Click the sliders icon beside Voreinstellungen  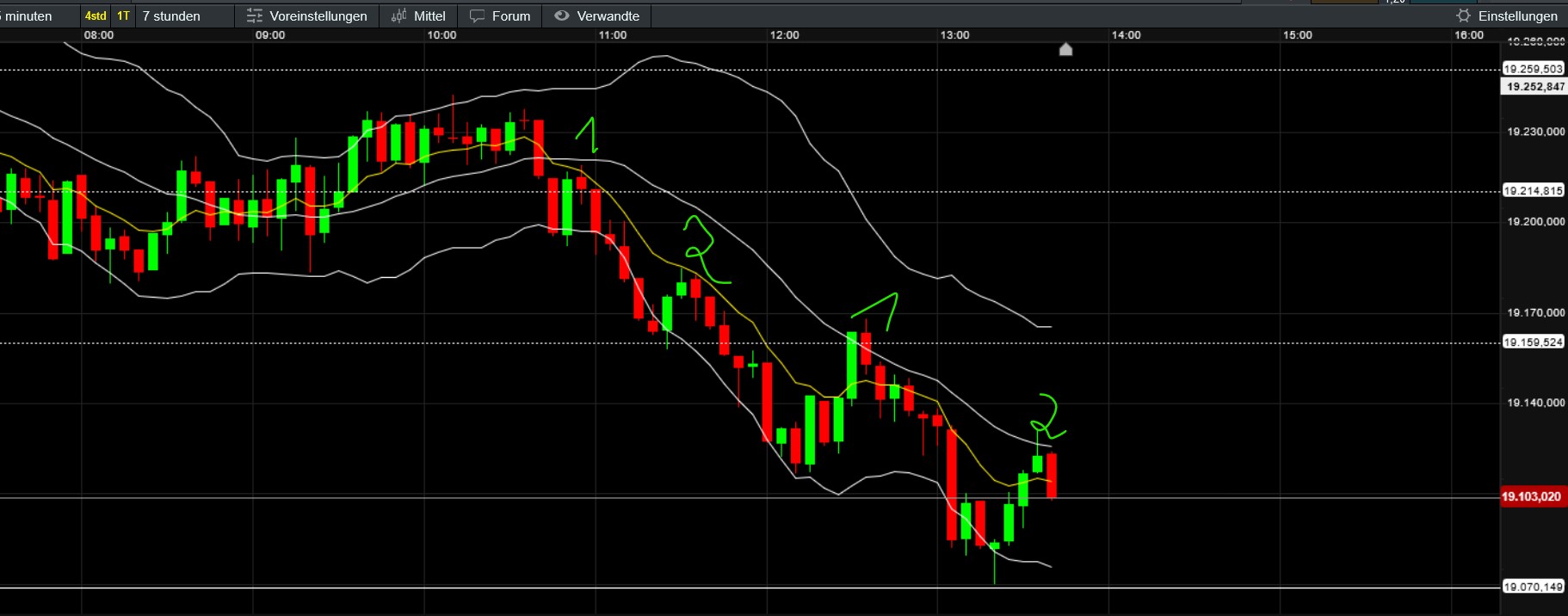click(254, 15)
